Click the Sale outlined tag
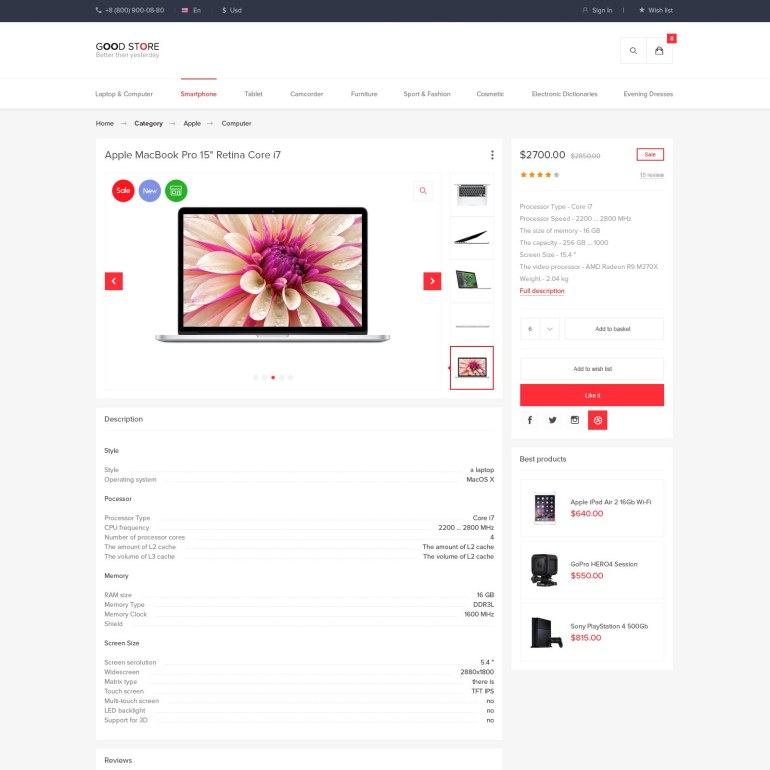 click(x=650, y=155)
